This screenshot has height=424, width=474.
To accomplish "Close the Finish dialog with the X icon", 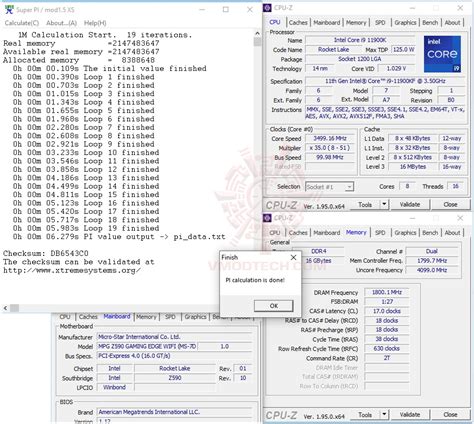I will (293, 257).
